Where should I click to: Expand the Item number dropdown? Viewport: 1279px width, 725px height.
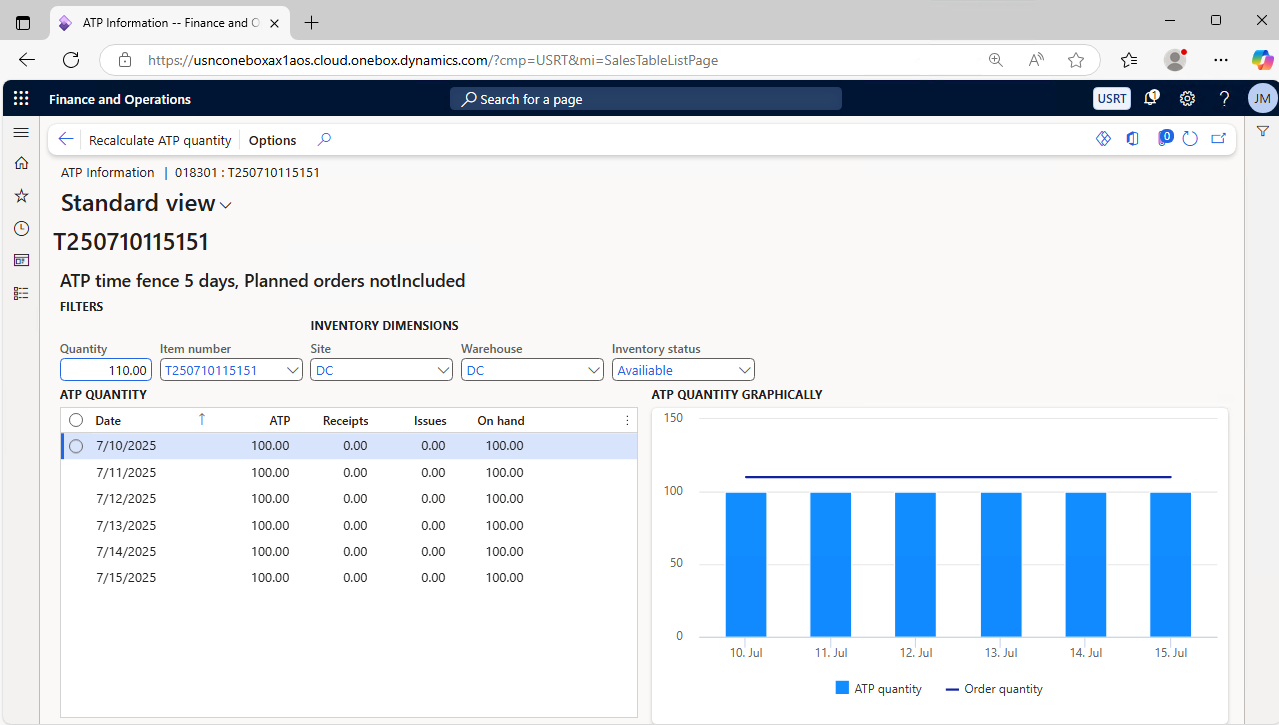pos(293,370)
